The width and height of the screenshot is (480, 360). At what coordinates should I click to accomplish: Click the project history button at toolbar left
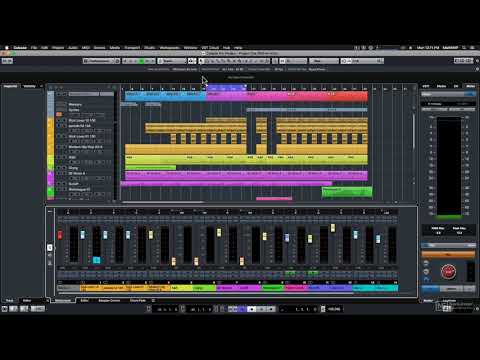coord(7,61)
